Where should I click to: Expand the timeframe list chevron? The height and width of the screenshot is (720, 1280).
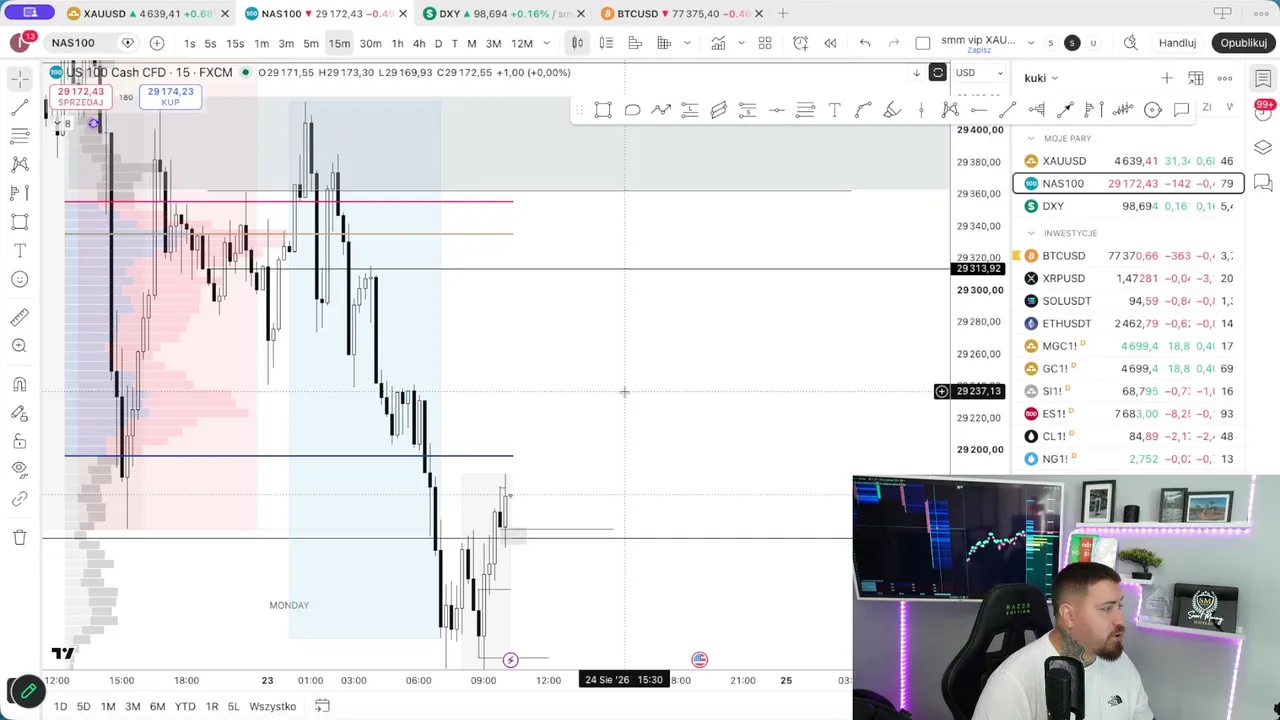tap(546, 43)
